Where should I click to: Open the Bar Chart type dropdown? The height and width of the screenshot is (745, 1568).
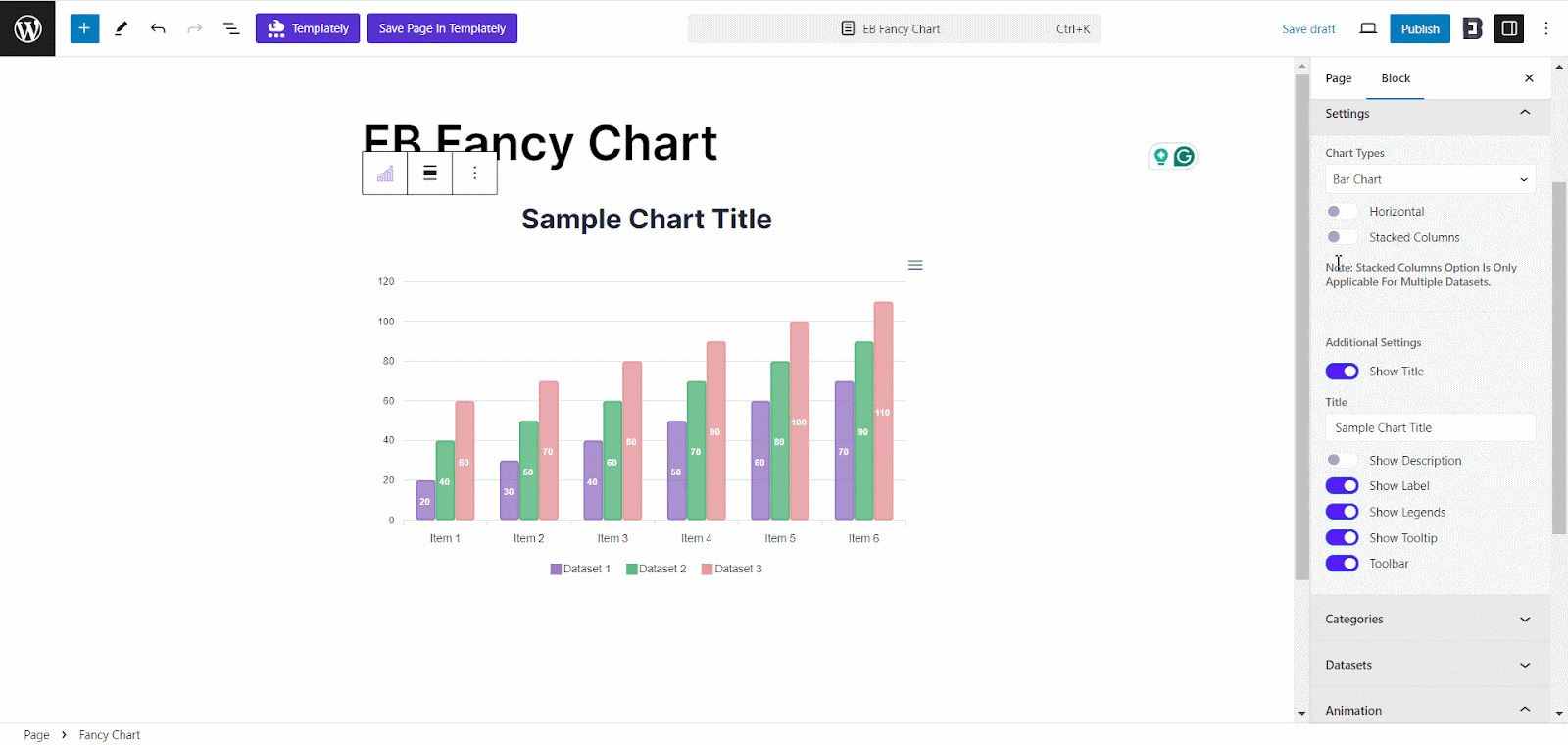point(1429,178)
